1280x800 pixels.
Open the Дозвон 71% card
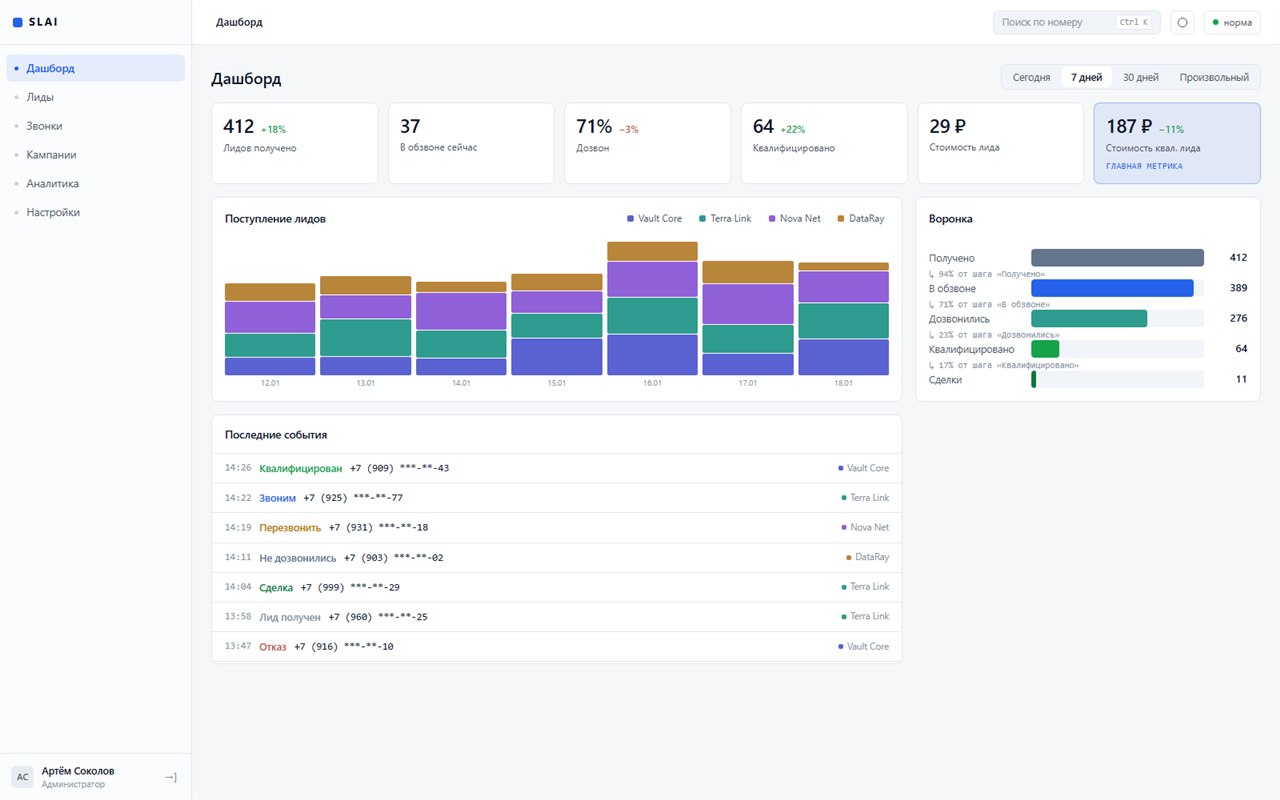[x=647, y=143]
